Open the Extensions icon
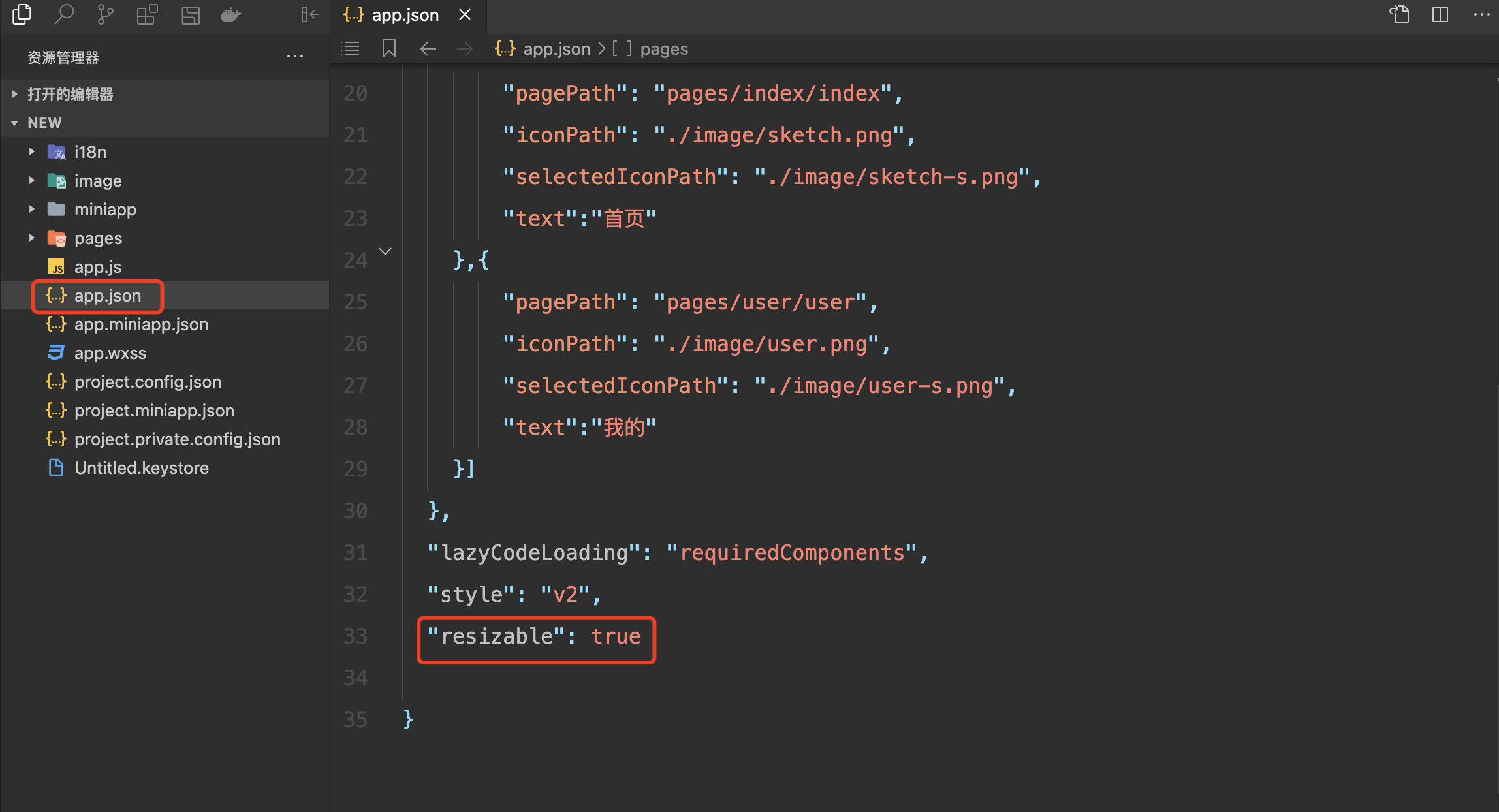The image size is (1499, 812). [147, 14]
